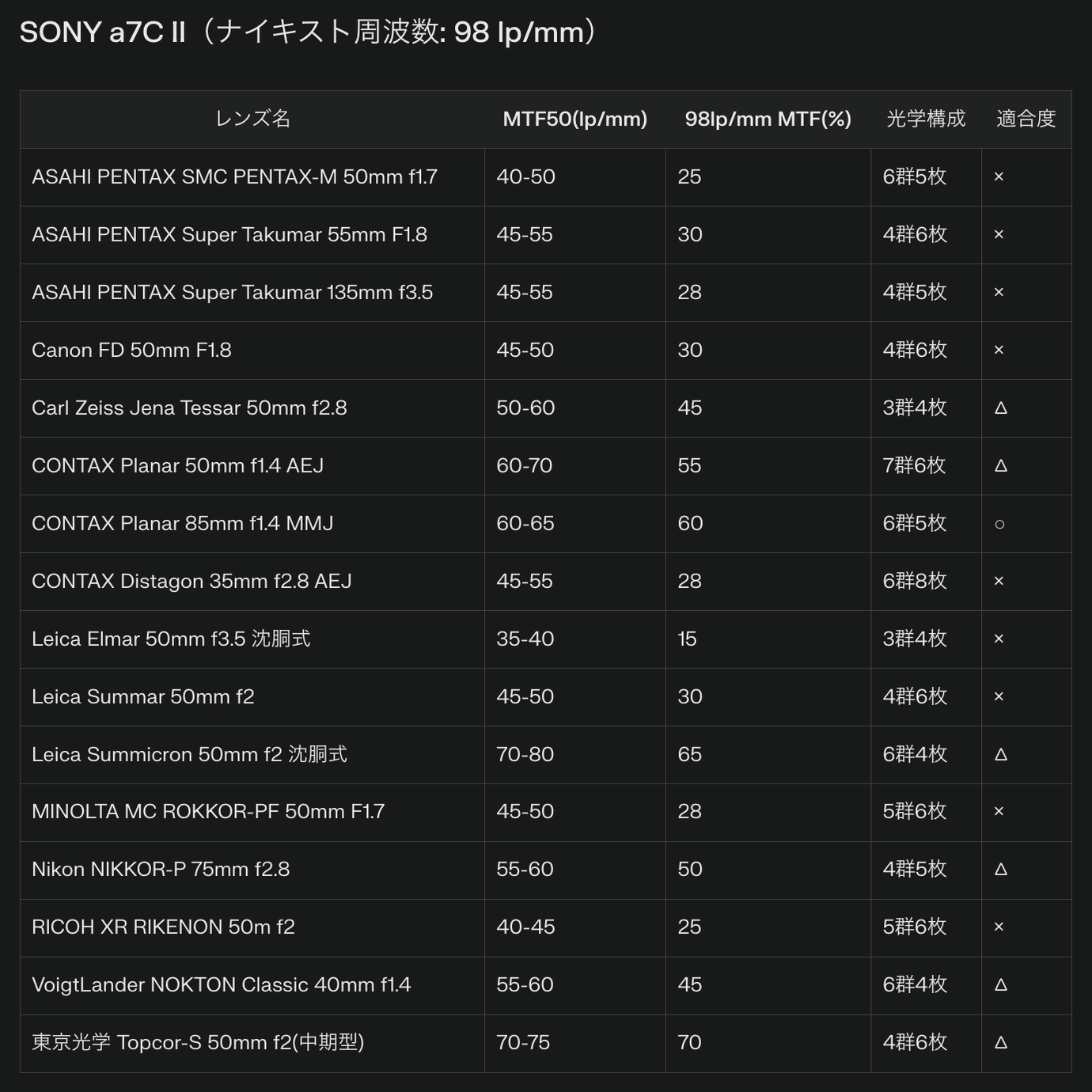1092x1092 pixels.
Task: Select the Canon FD 50mm F1.8 lens name
Action: (131, 350)
